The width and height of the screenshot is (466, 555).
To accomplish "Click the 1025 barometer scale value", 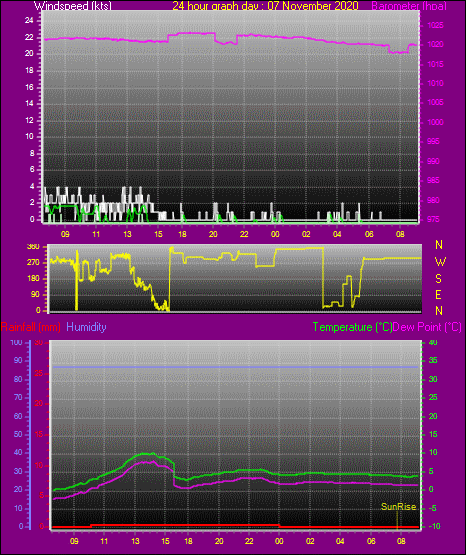I will 435,25.
